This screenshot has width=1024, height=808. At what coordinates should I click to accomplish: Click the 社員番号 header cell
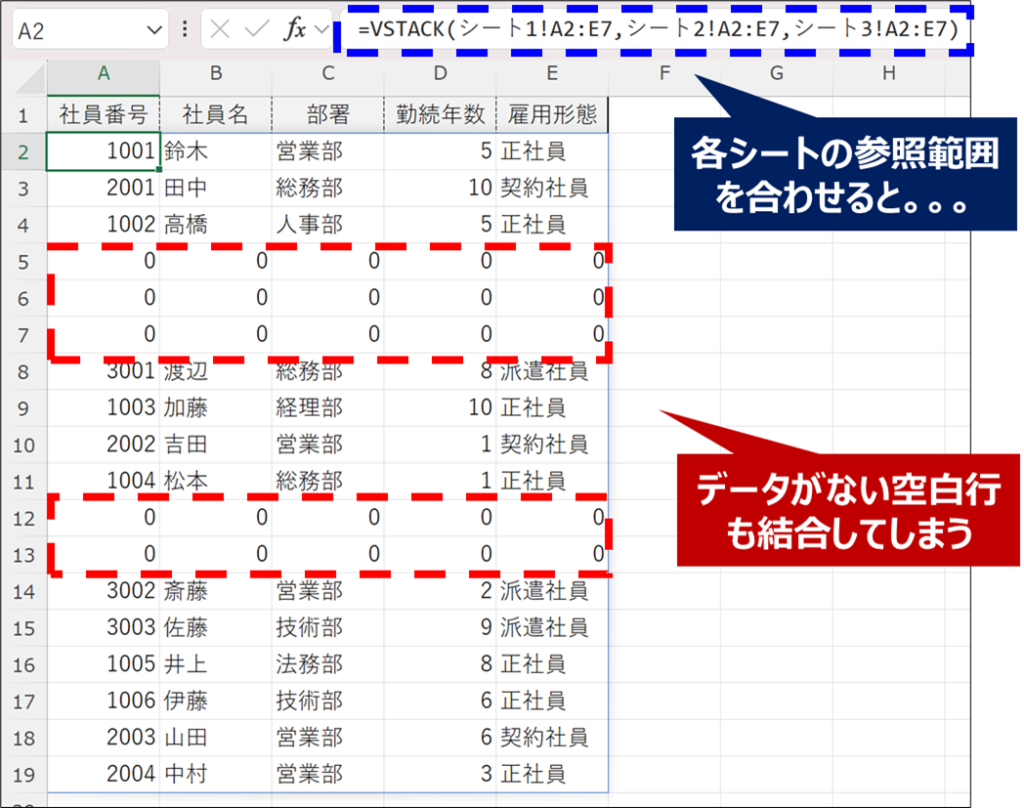click(103, 114)
